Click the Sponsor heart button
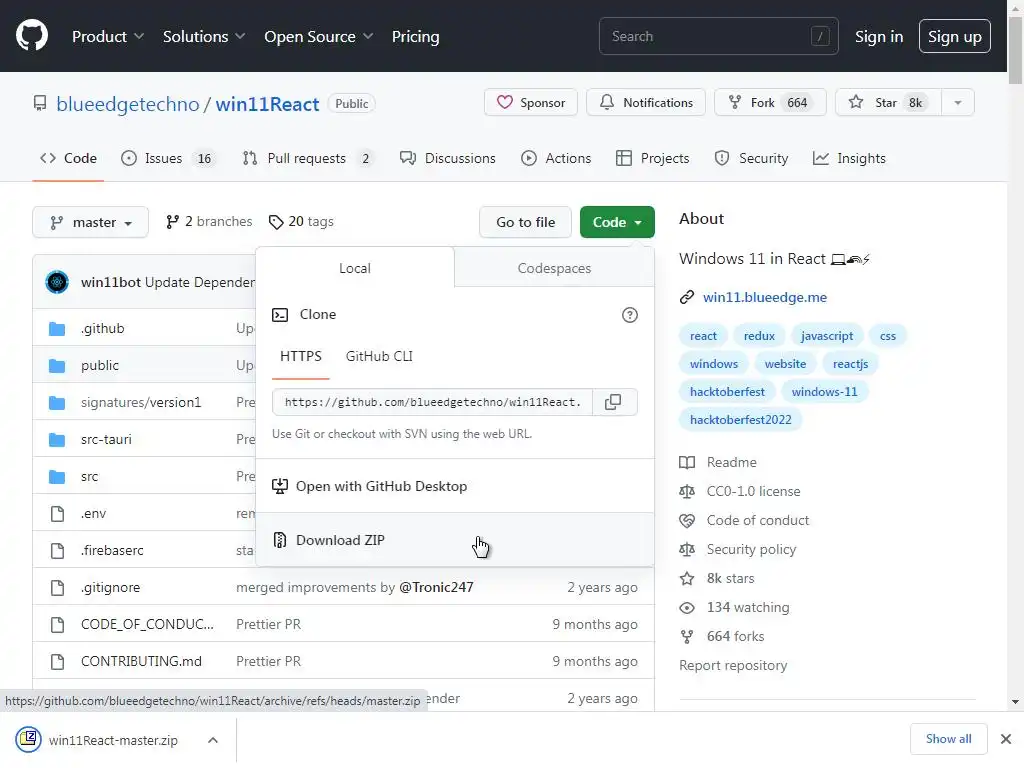Viewport: 1024px width, 768px height. (531, 103)
